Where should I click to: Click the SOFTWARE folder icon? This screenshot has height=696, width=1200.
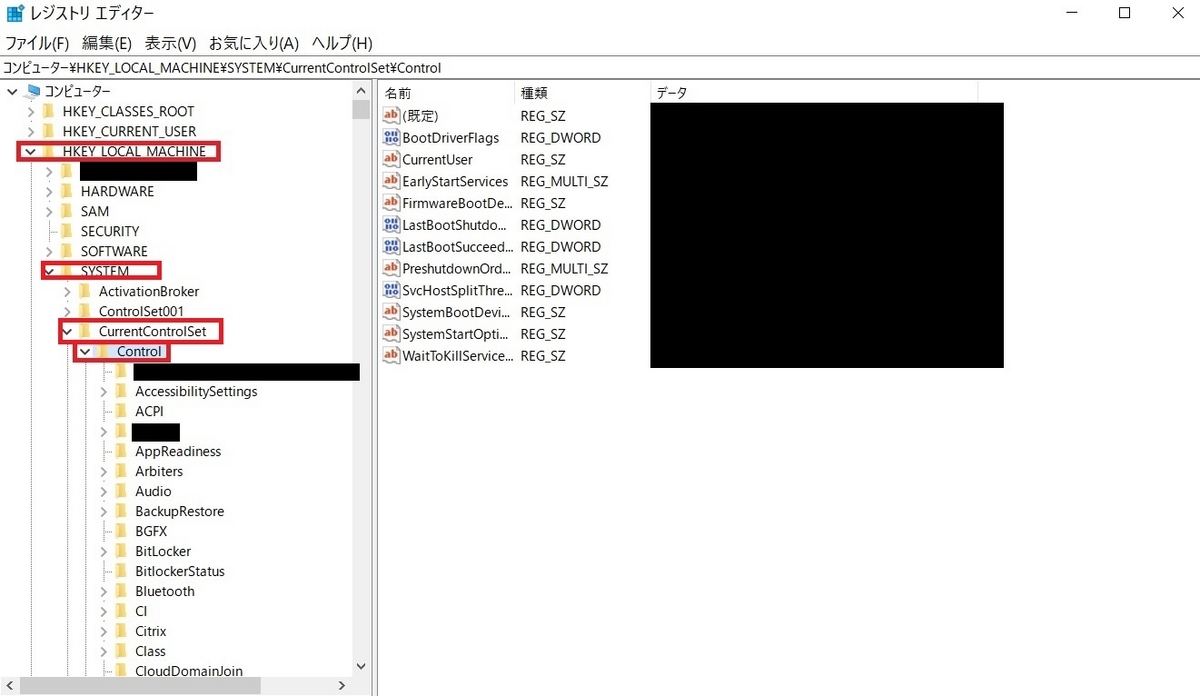click(67, 251)
